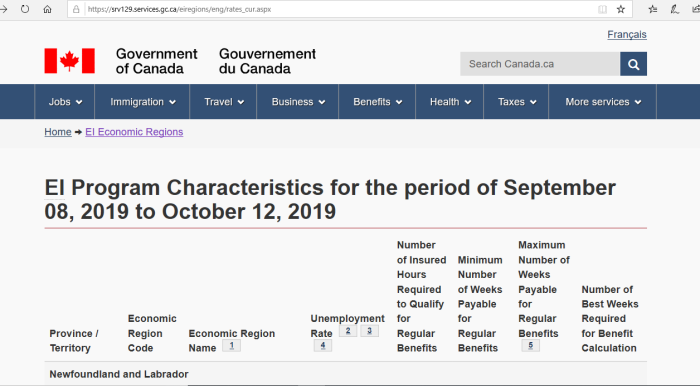Click the Economic Region Code column header
Screen dimensions: 700x386
[x=152, y=333]
